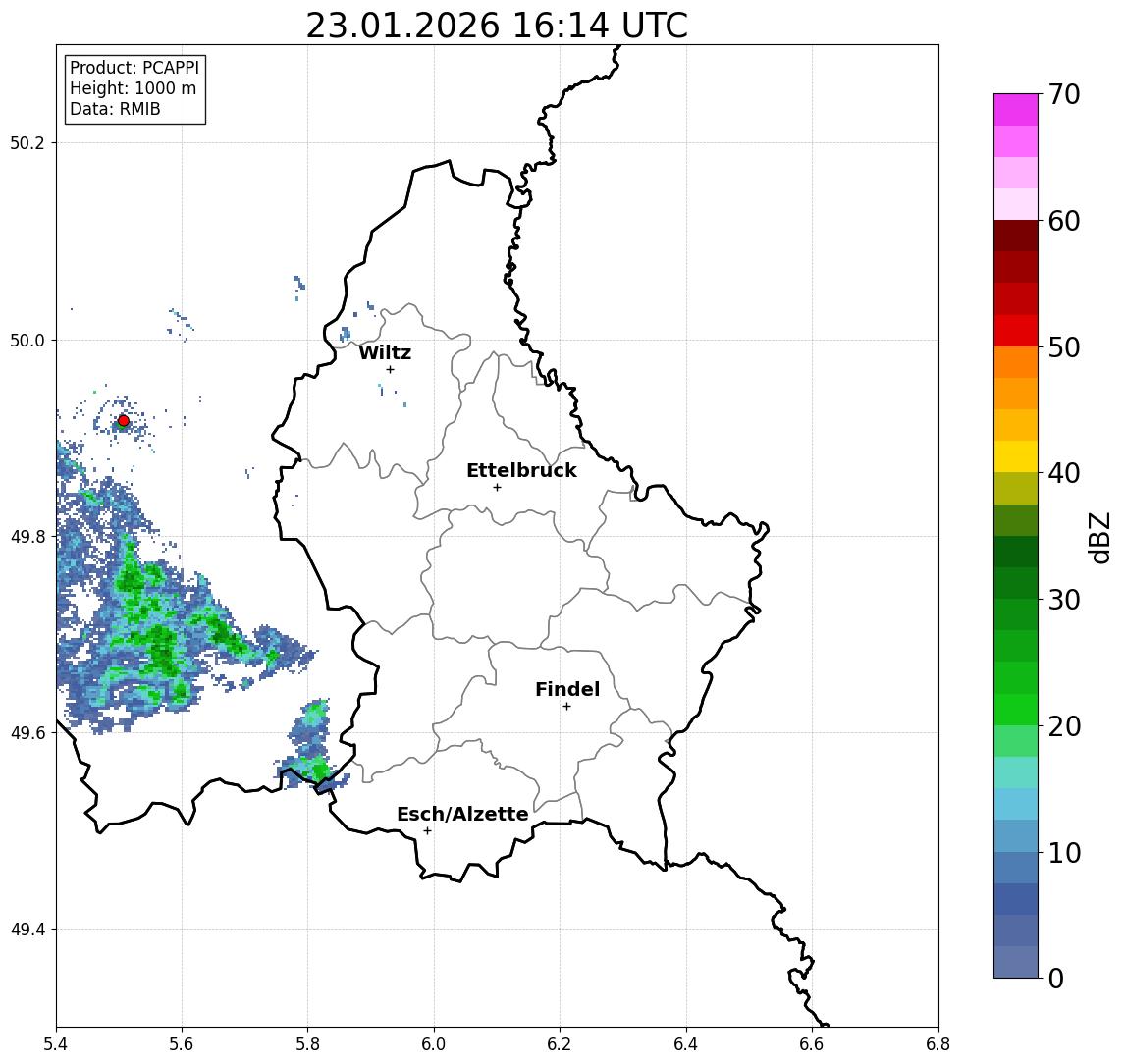Click the cross marker below Esch/Alzette
1124x1064 pixels.
click(427, 831)
